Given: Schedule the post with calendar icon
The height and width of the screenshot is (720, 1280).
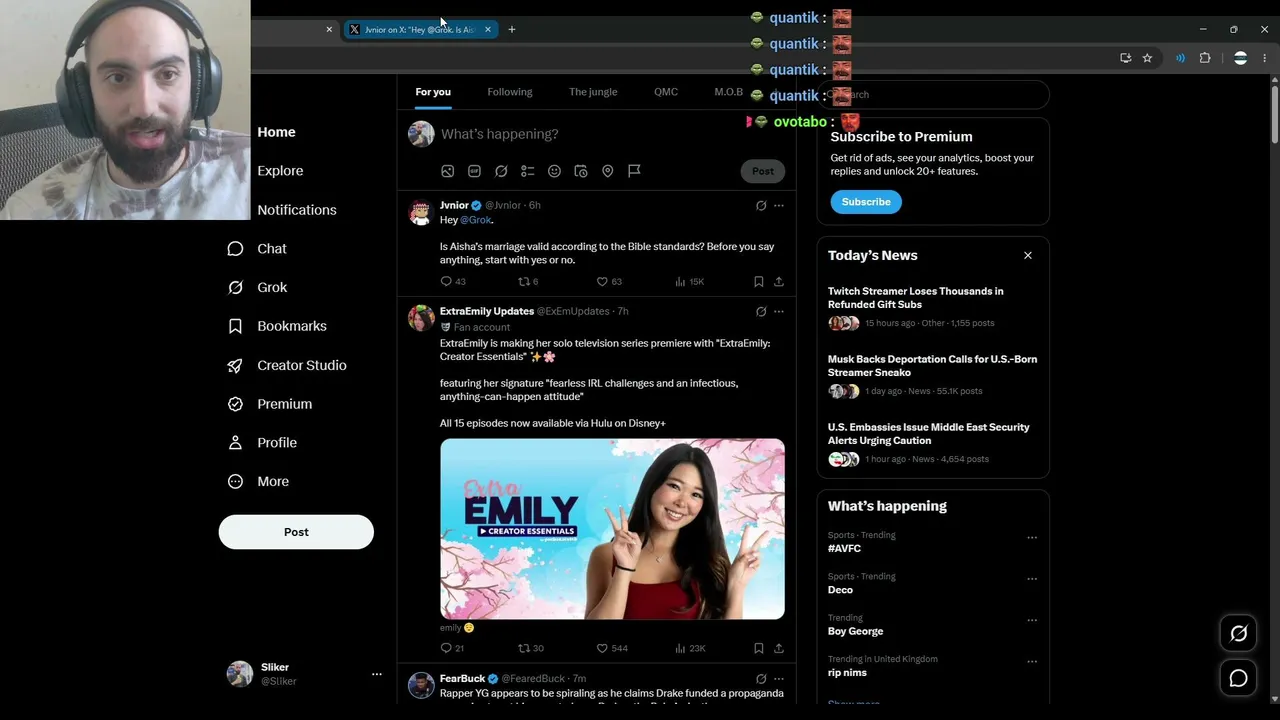Looking at the screenshot, I should pyautogui.click(x=581, y=171).
